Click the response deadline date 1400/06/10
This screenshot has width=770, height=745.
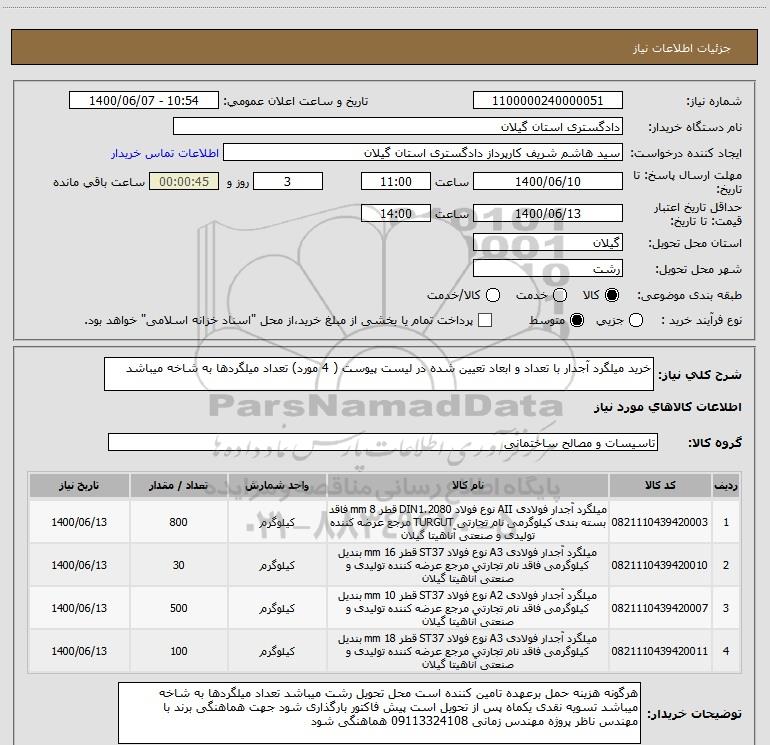click(548, 181)
